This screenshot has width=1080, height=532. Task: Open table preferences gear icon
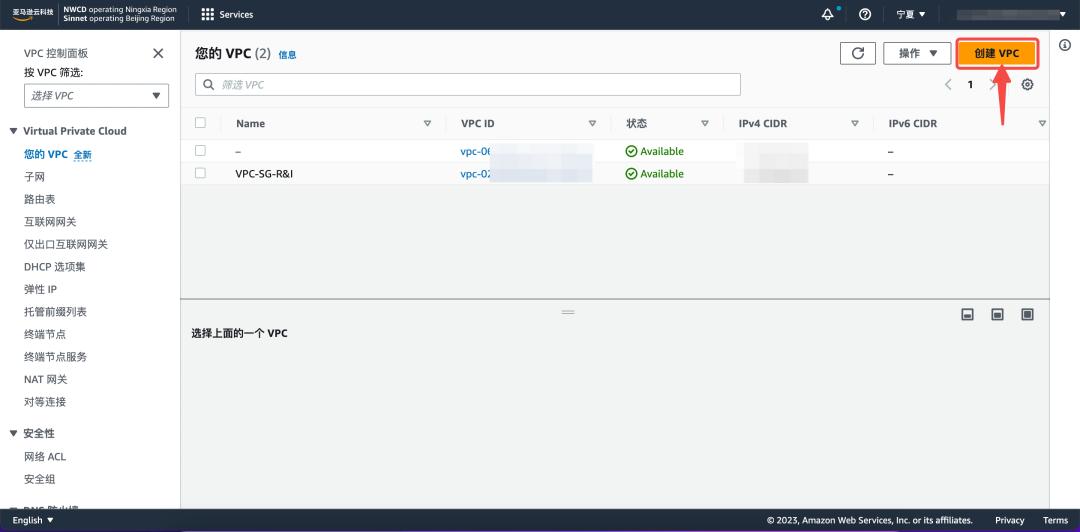pos(1027,85)
